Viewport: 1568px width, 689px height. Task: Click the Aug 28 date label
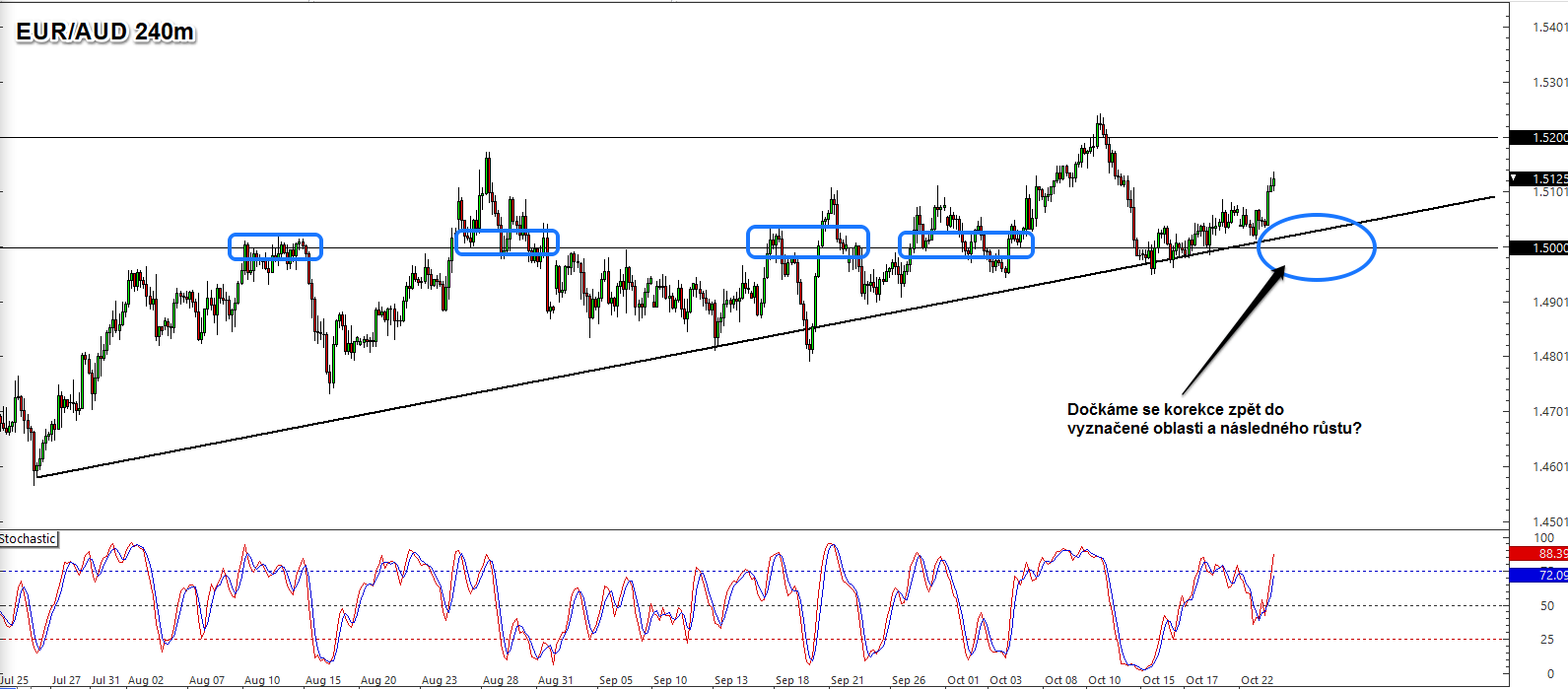pos(501,680)
